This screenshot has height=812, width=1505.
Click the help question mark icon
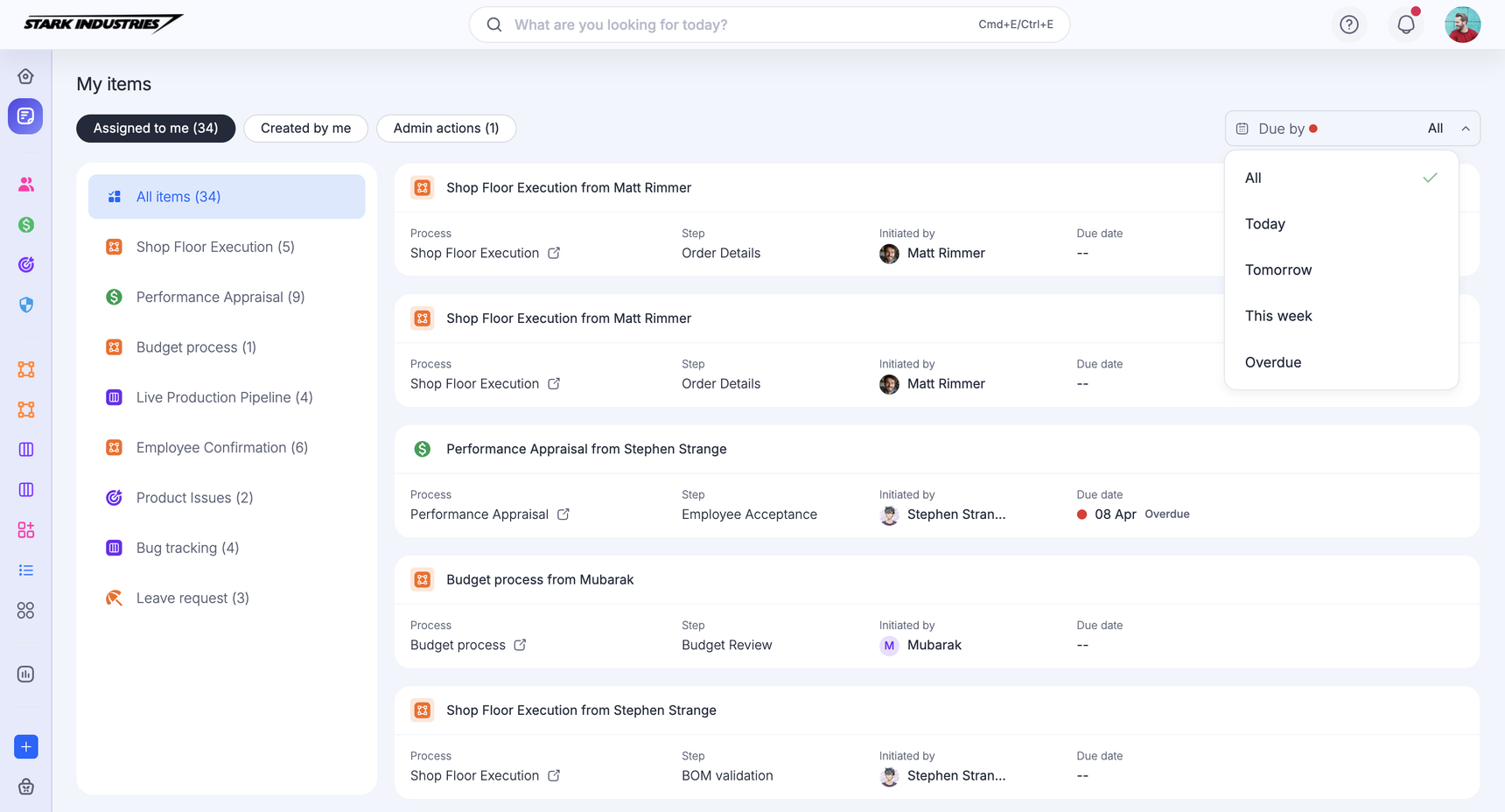pos(1348,24)
